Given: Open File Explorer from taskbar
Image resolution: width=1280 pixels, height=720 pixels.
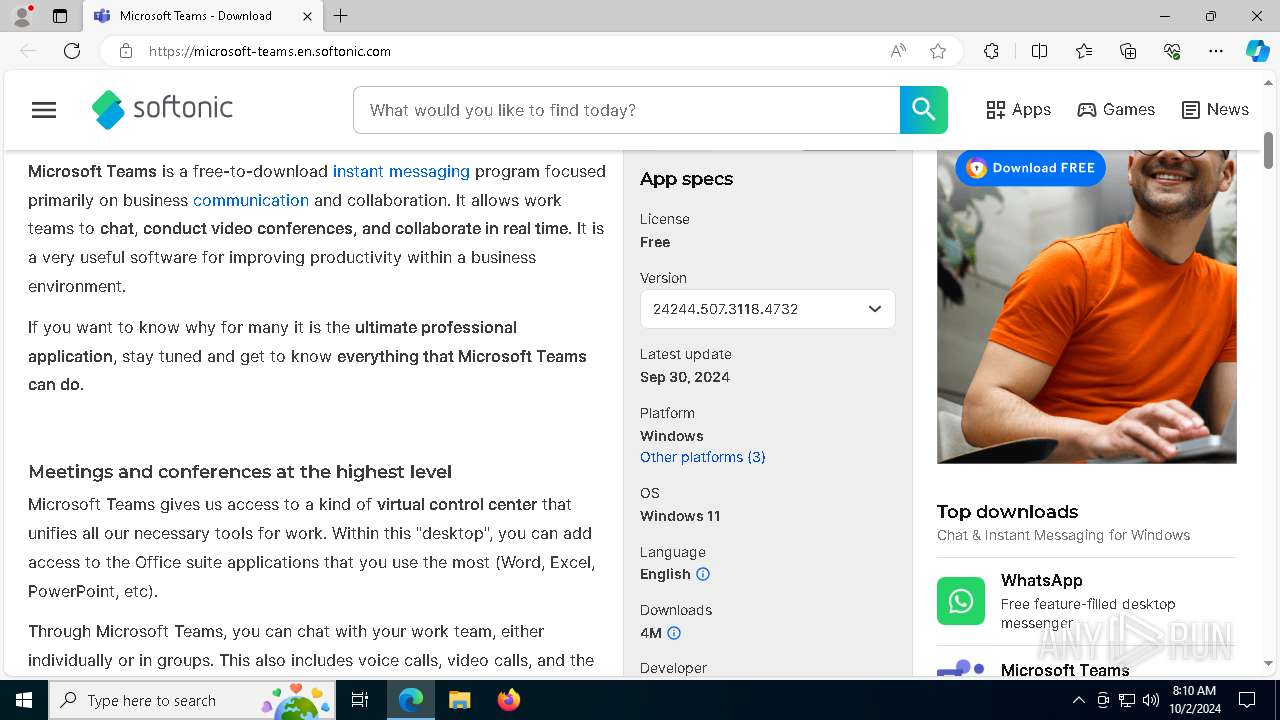Looking at the screenshot, I should coord(459,700).
